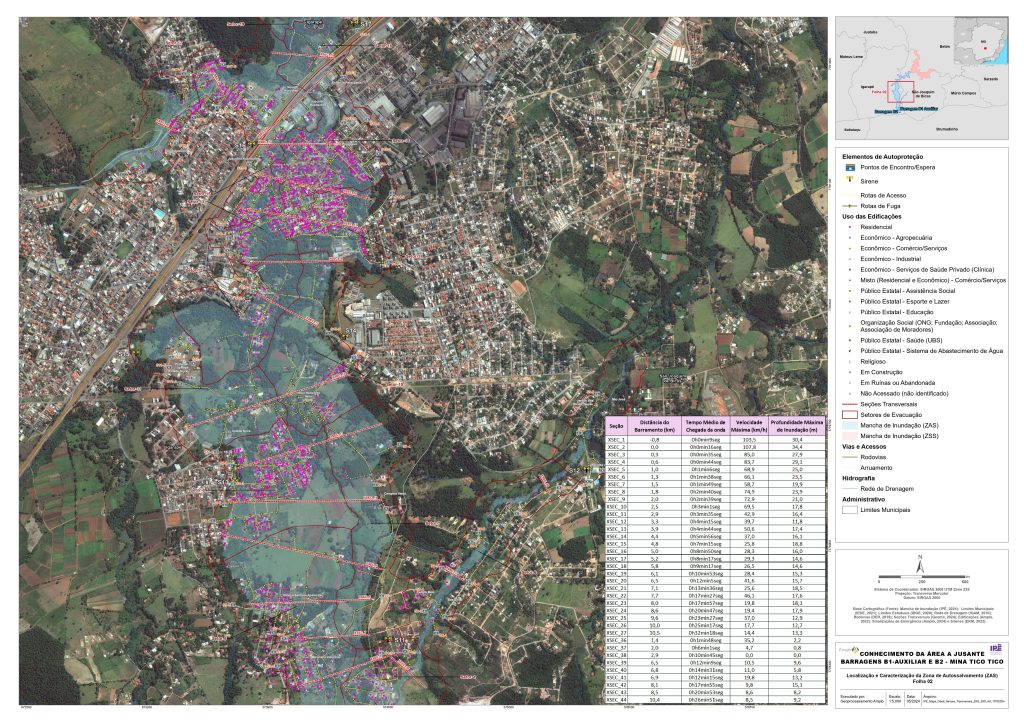Click the arrival time '0h32min18seg' for XSEC_27
Image resolution: width=1024 pixels, height=724 pixels.
coord(705,633)
